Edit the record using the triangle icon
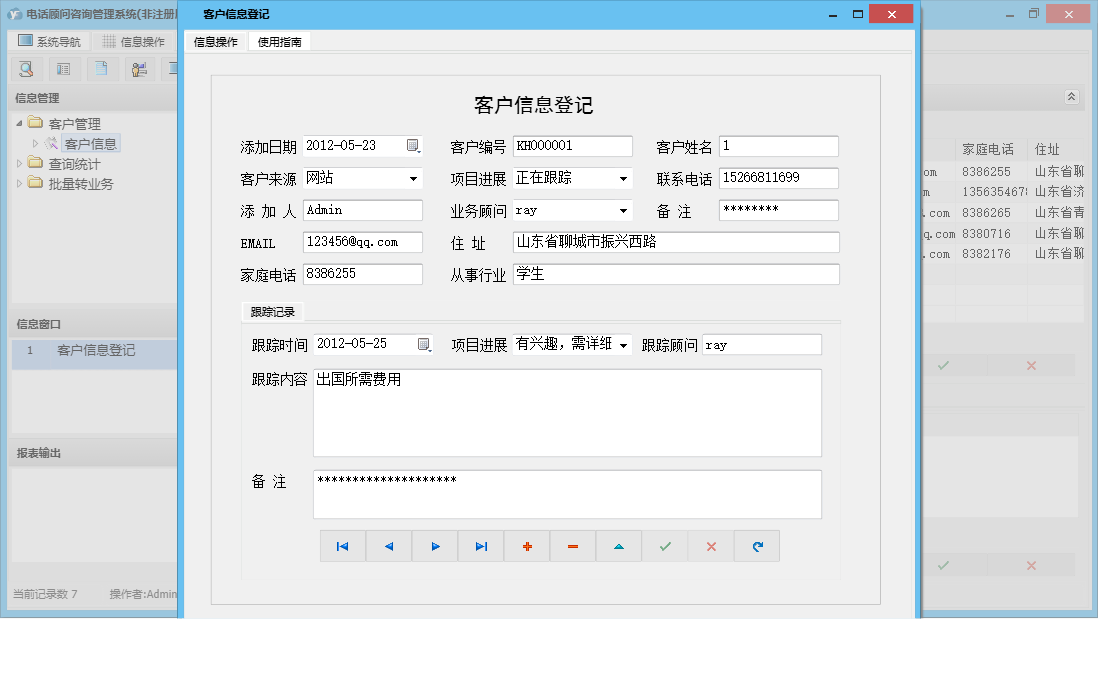The image size is (1098, 685). pyautogui.click(x=619, y=546)
